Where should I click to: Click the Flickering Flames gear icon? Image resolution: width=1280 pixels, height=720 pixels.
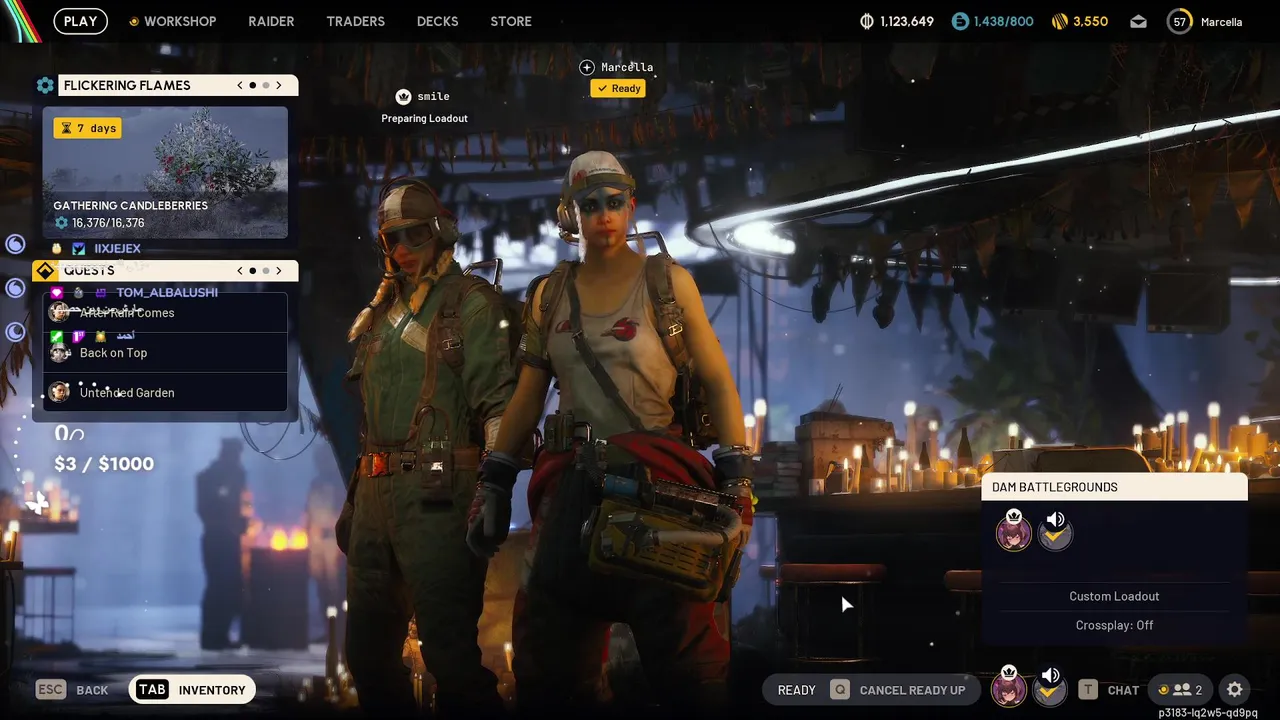tap(45, 85)
